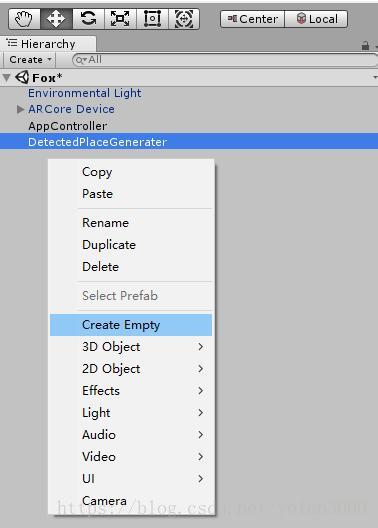Screen dimensions: 378x528
Task: Choose Paste from context menu
Action: (131, 194)
